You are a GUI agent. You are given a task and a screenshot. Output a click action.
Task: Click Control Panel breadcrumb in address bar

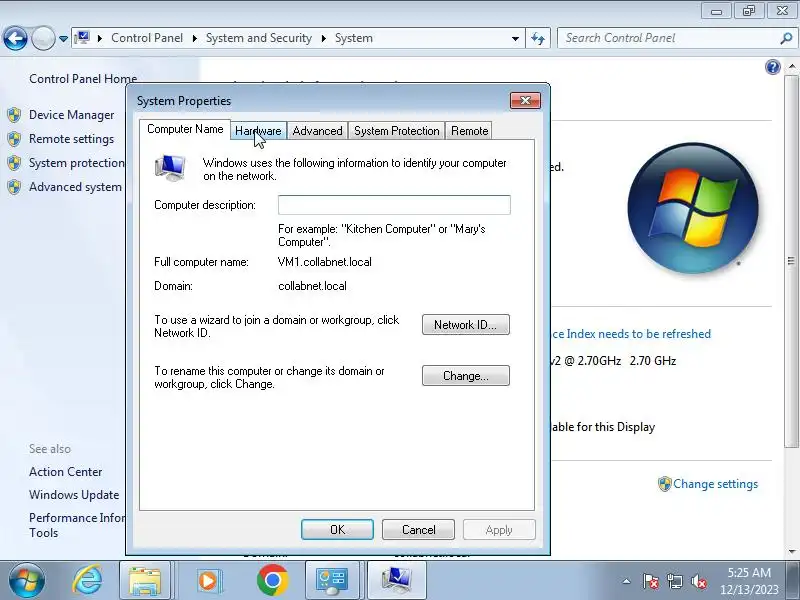pos(147,38)
